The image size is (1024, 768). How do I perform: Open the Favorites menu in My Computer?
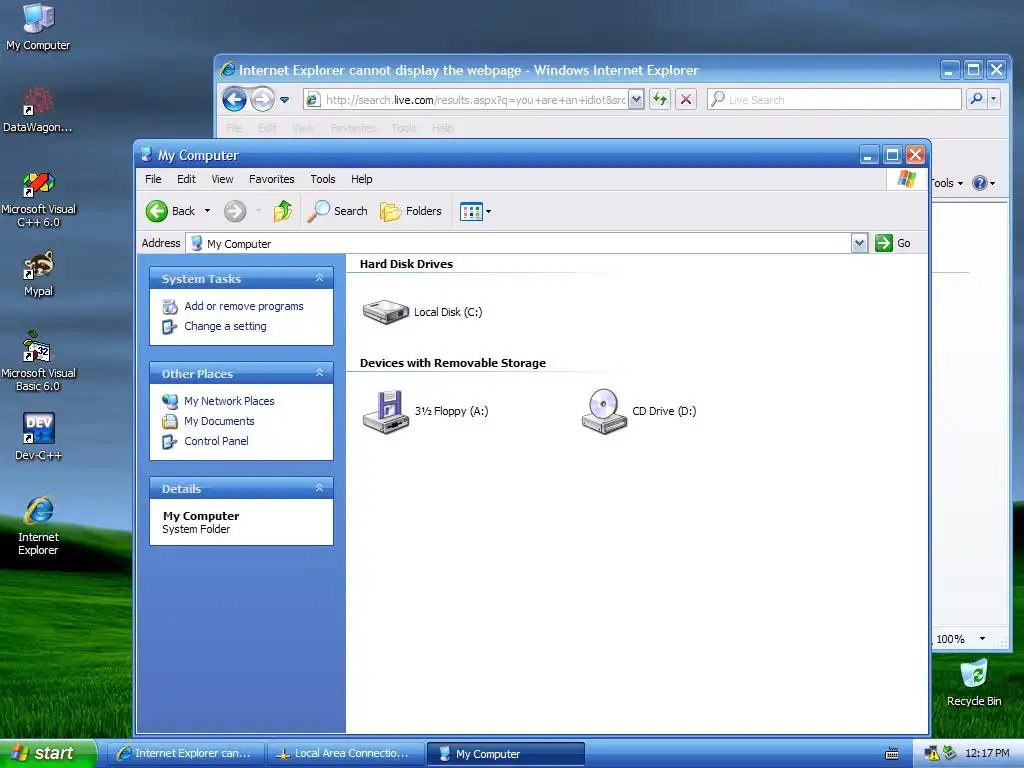(272, 179)
